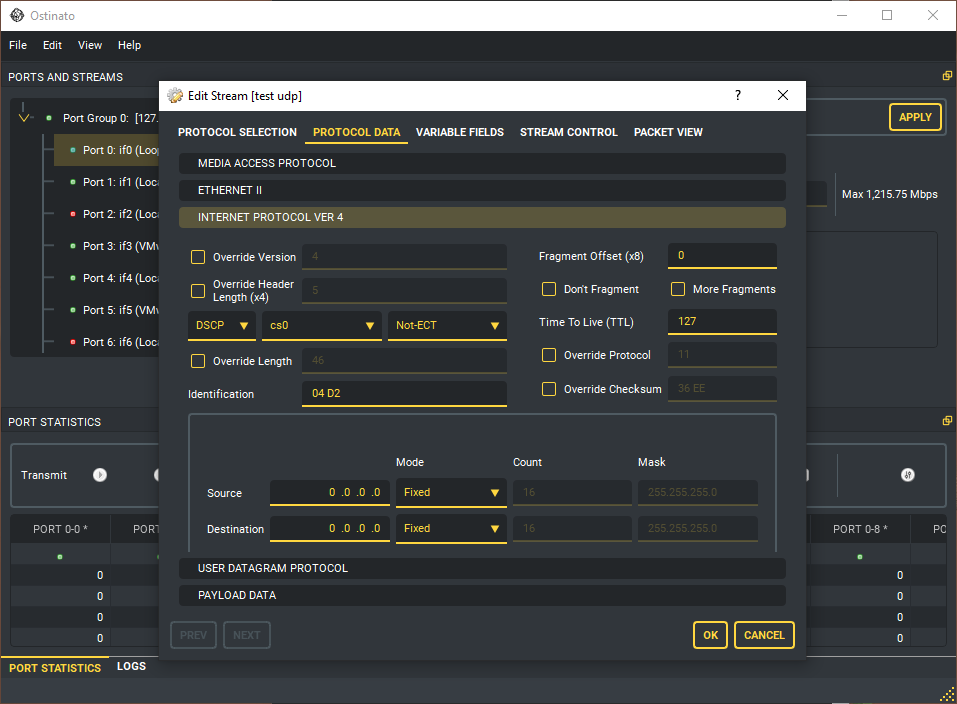Viewport: 957px width, 704px height.
Task: Open the DSCP type dropdown
Action: click(221, 326)
